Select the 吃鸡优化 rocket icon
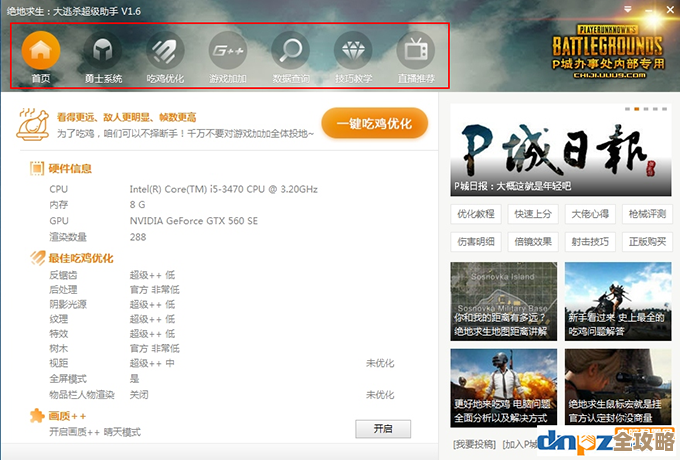The image size is (680, 460). pyautogui.click(x=166, y=50)
